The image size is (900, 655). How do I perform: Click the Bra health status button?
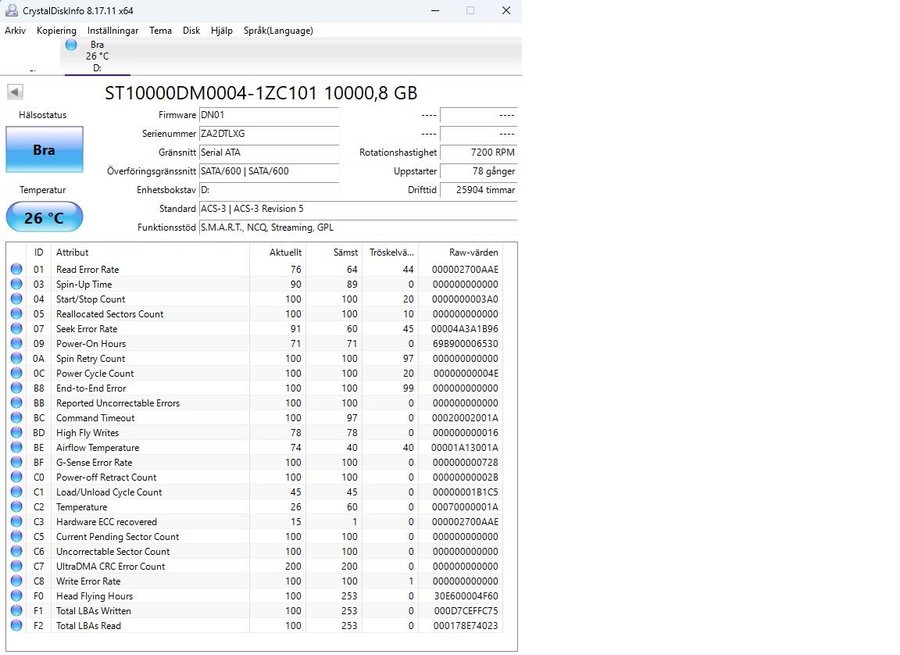[44, 150]
